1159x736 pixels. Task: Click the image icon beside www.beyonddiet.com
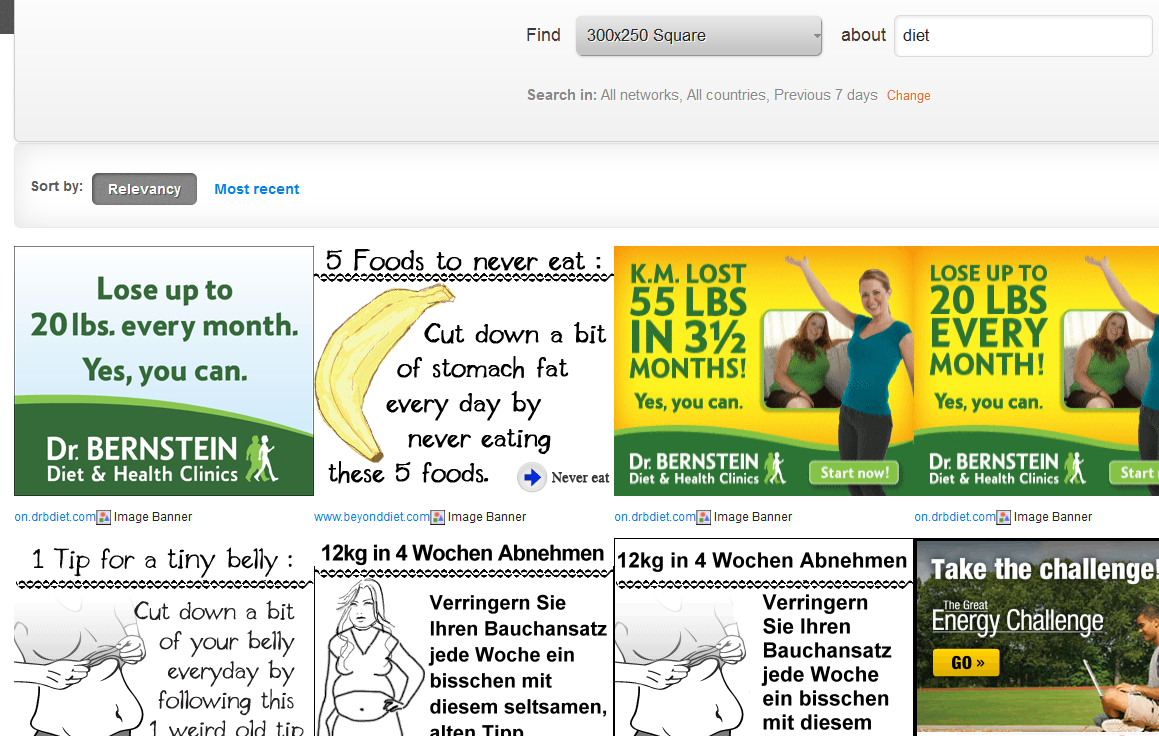coord(438,517)
